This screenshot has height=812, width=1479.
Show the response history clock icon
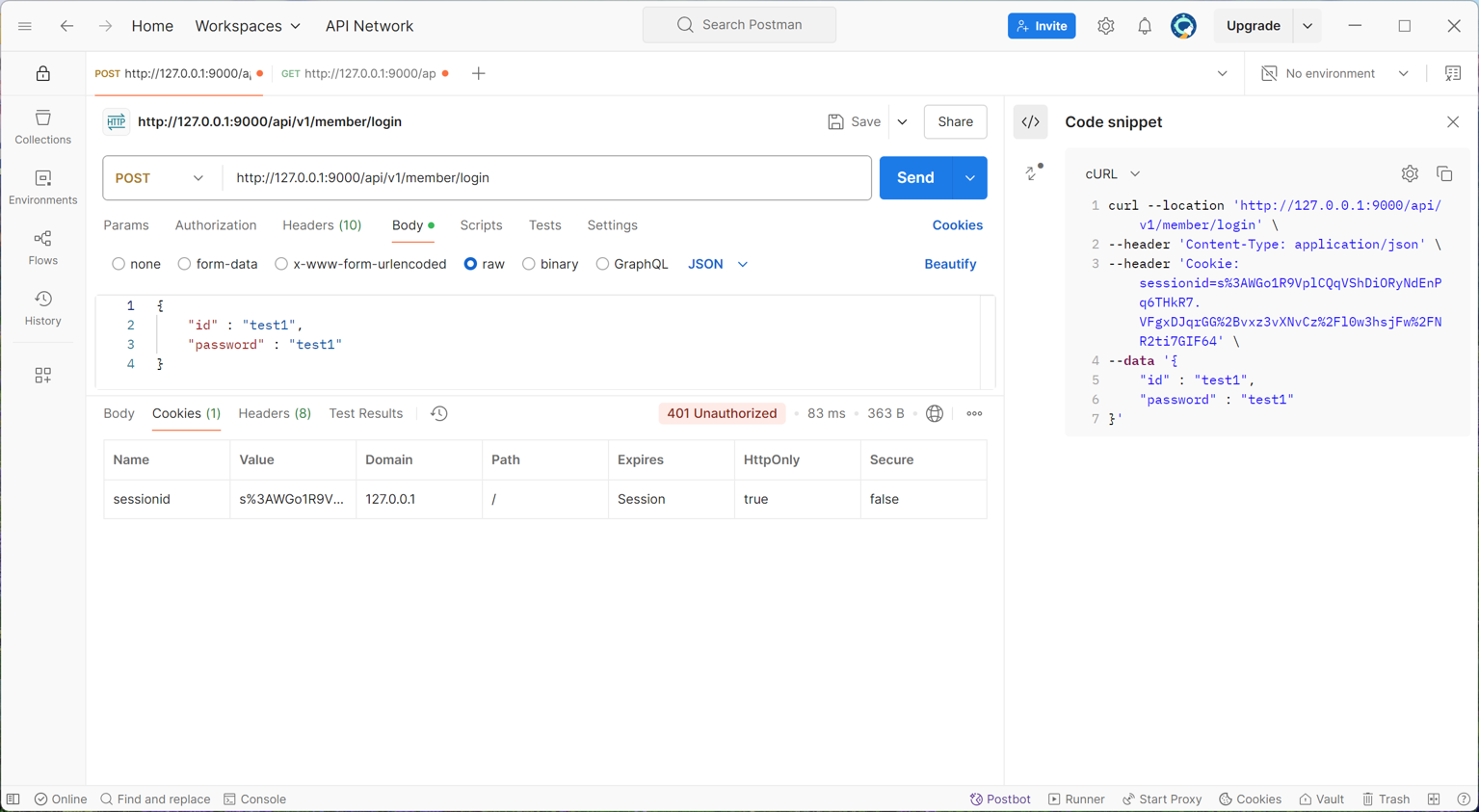click(x=439, y=413)
